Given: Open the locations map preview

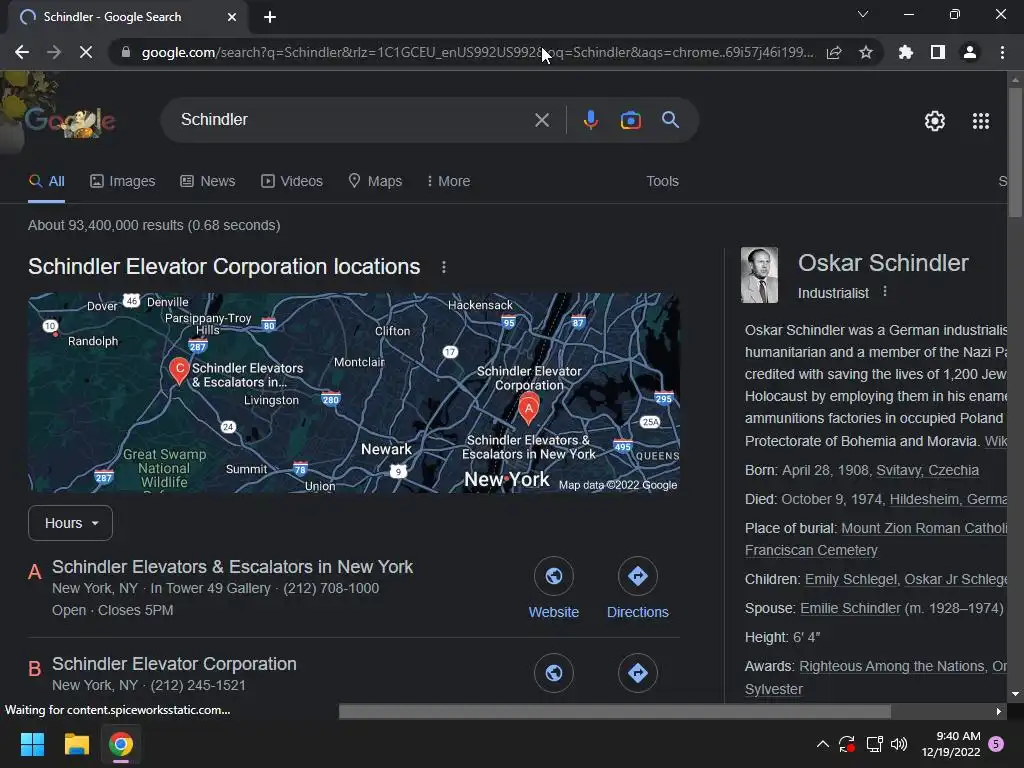Looking at the screenshot, I should click(x=353, y=392).
